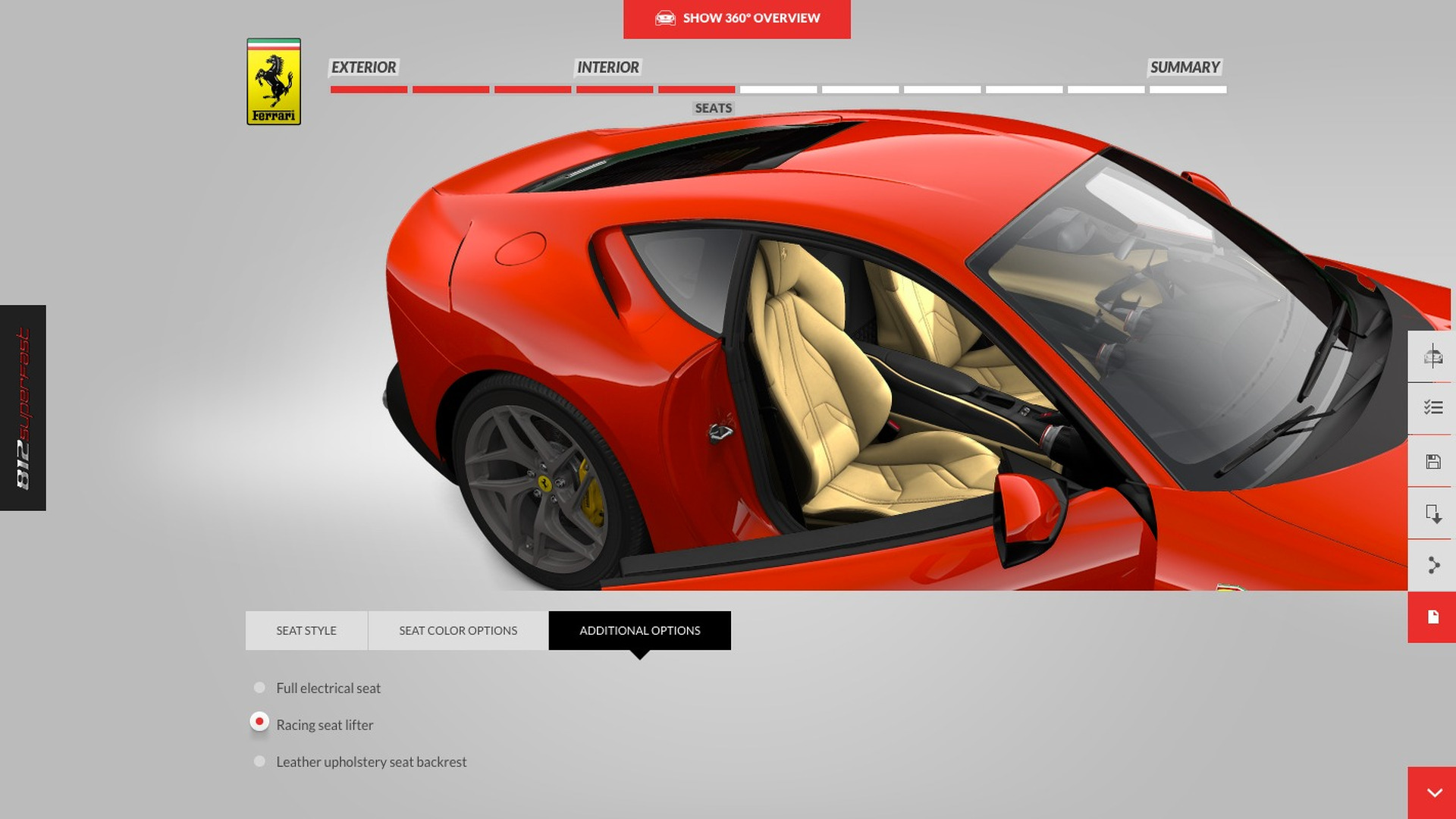
Task: Click the Ferrari prancing horse logo
Action: click(x=272, y=80)
